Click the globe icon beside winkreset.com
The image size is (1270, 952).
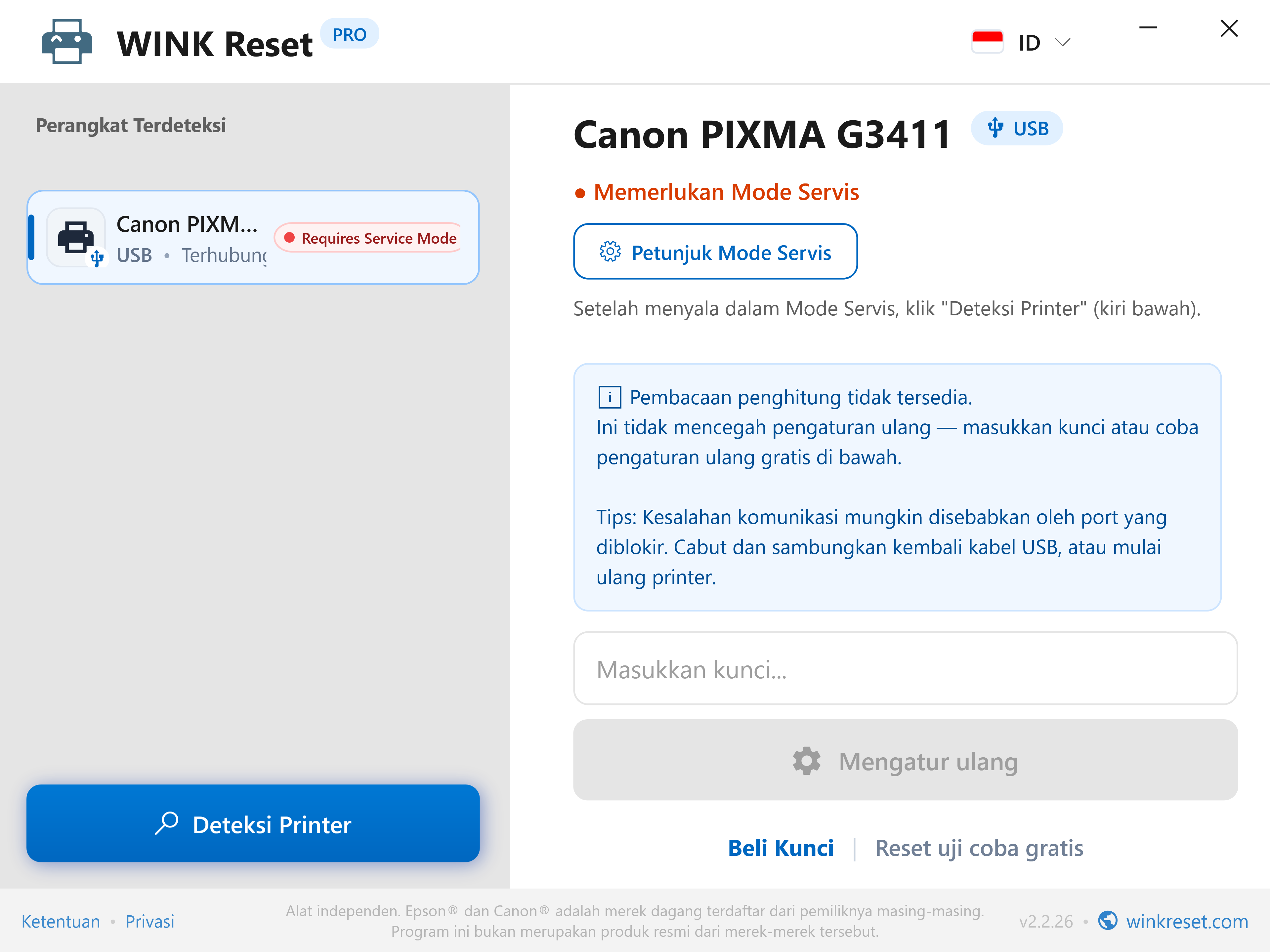(x=1108, y=921)
